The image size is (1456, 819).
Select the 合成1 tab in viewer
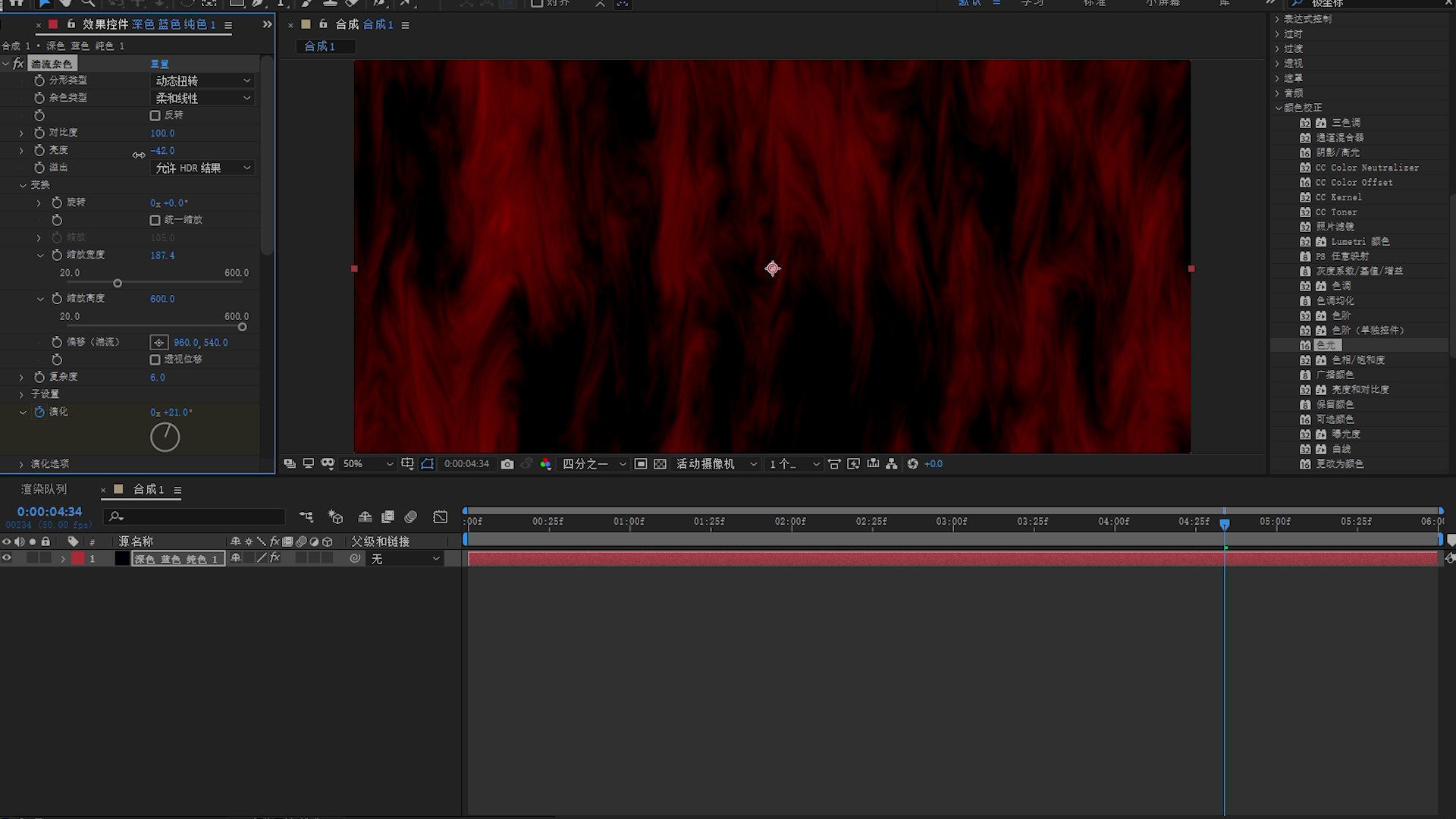319,47
